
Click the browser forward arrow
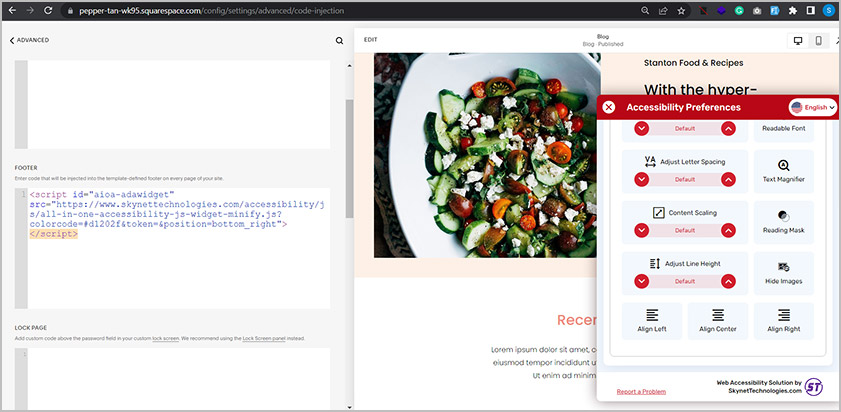tap(30, 10)
